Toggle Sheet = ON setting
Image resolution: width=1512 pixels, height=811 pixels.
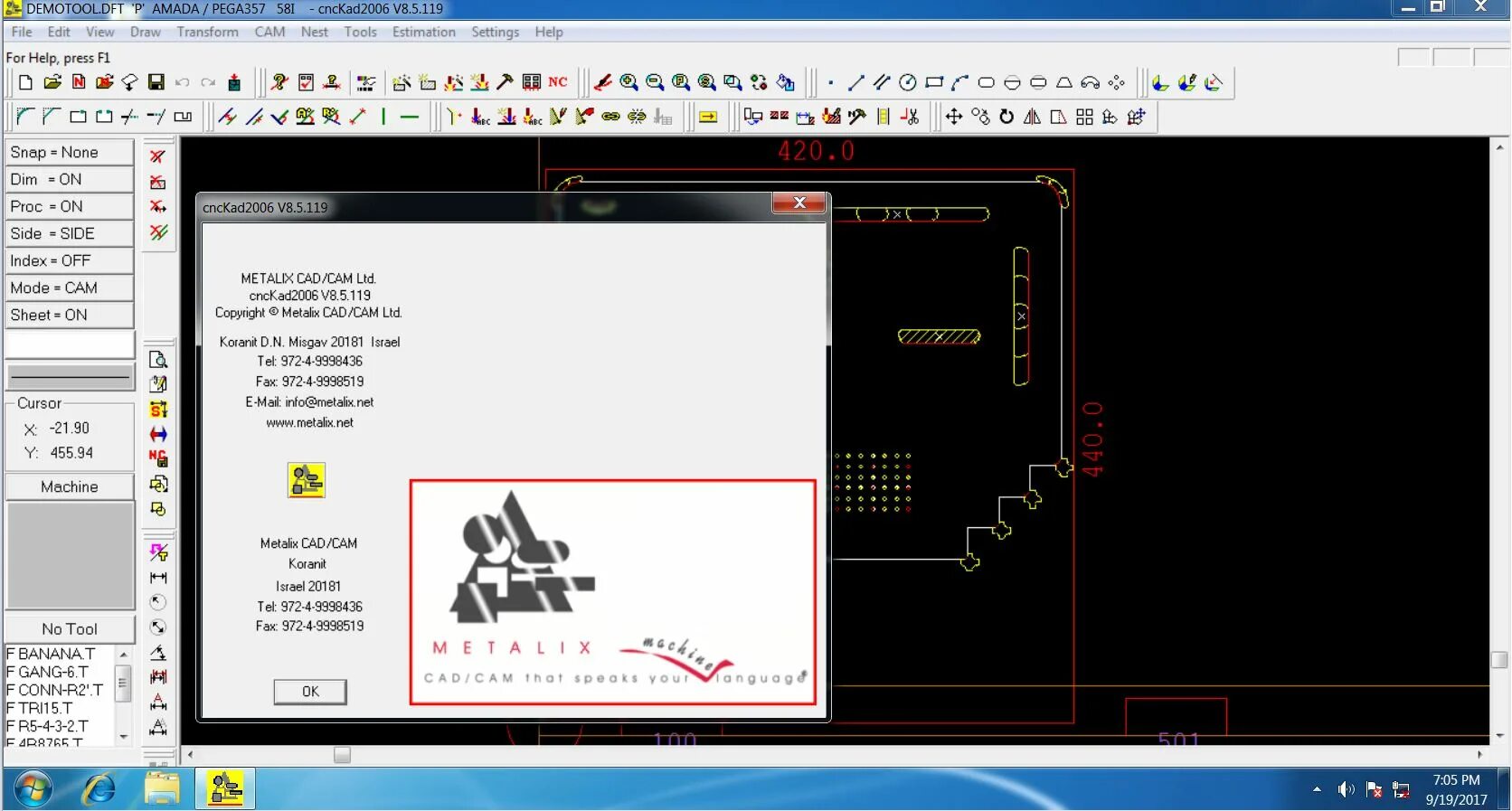70,315
